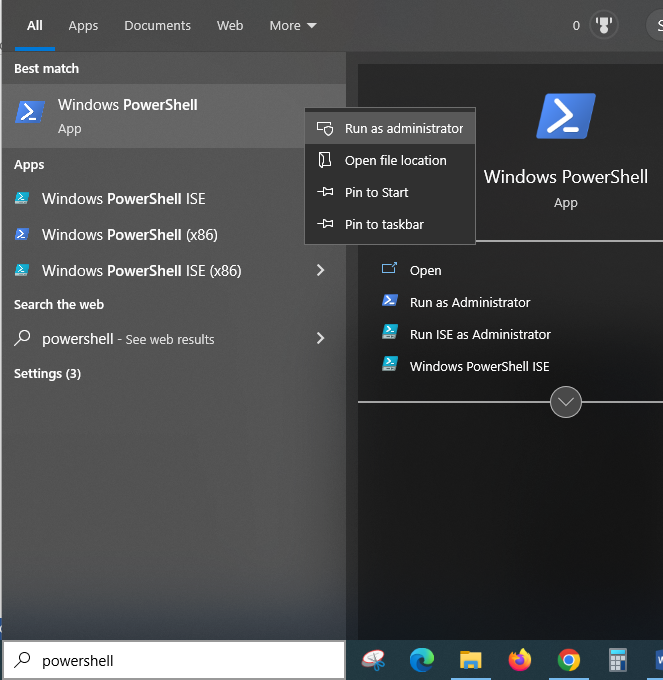
Task: Open Windows PowerShell (x86) app result
Action: (x=129, y=235)
